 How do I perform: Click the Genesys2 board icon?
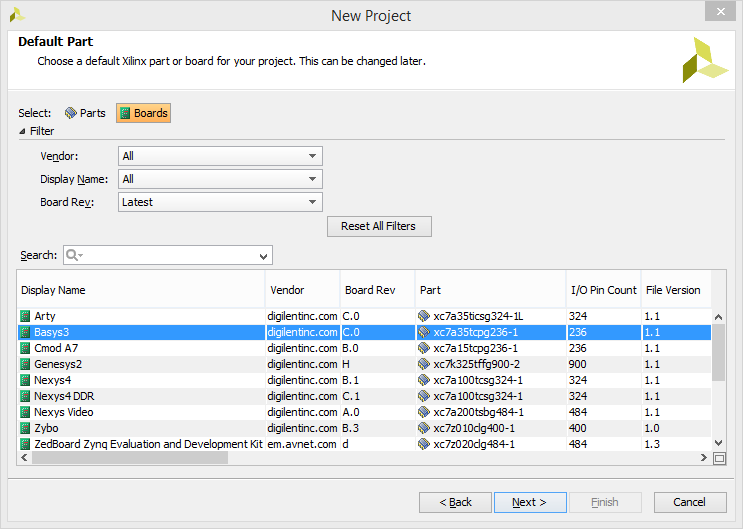tap(25, 364)
